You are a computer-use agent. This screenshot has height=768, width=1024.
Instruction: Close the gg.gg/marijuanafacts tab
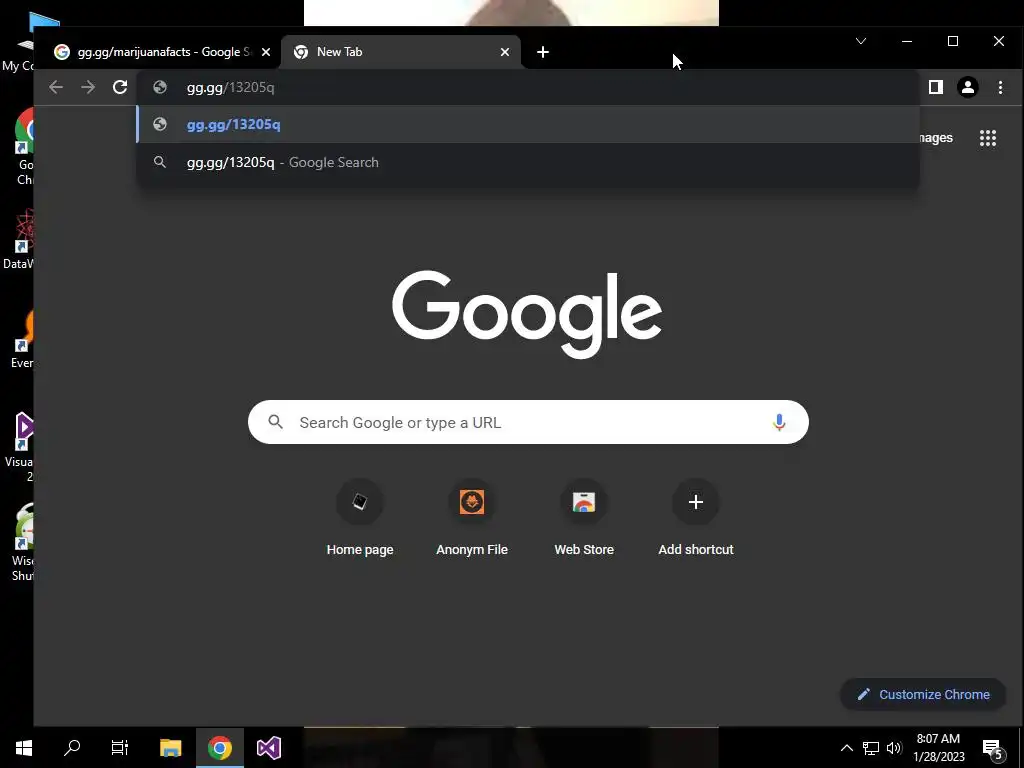click(266, 52)
